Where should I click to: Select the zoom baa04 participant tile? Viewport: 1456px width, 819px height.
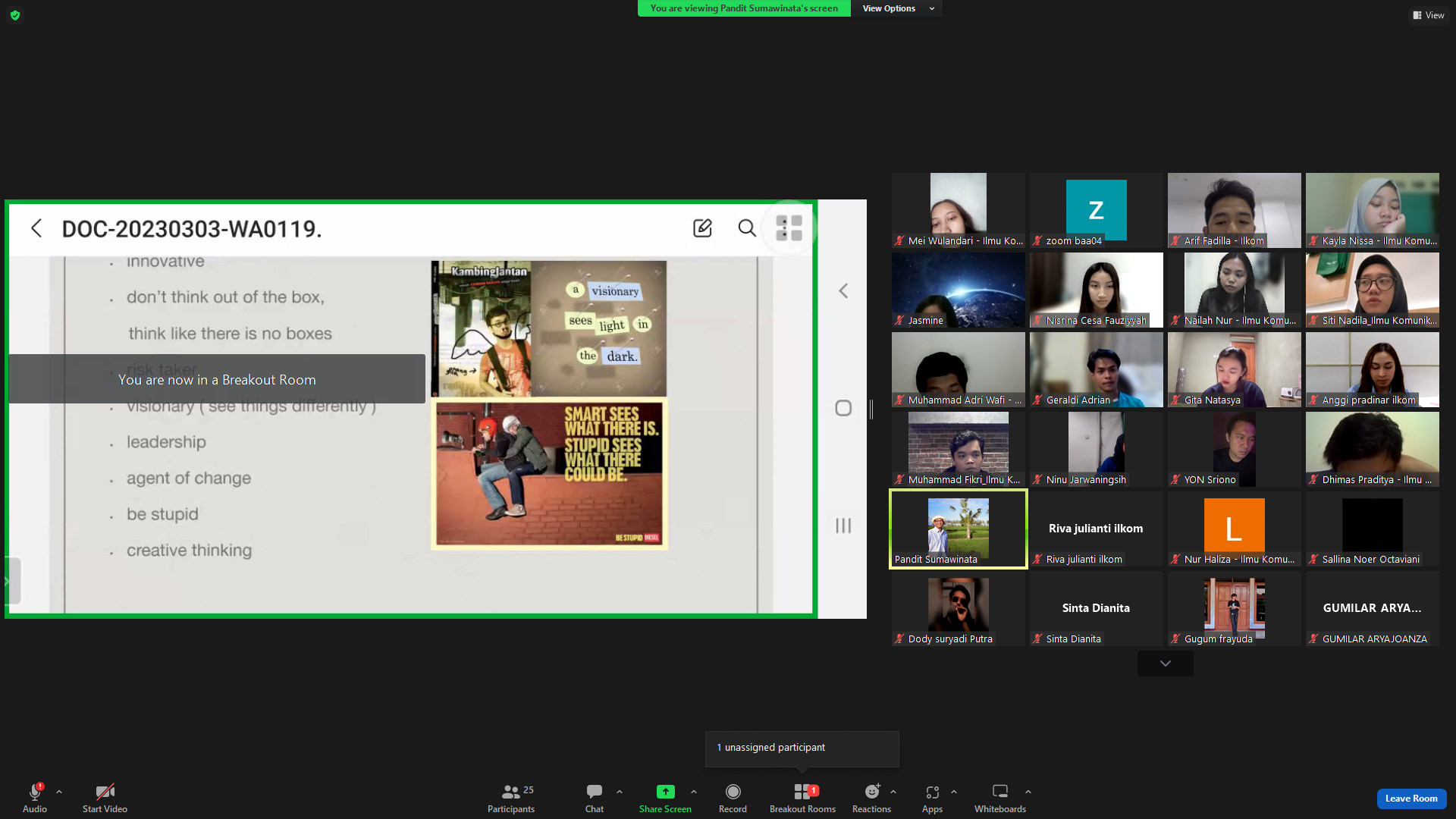pos(1097,211)
